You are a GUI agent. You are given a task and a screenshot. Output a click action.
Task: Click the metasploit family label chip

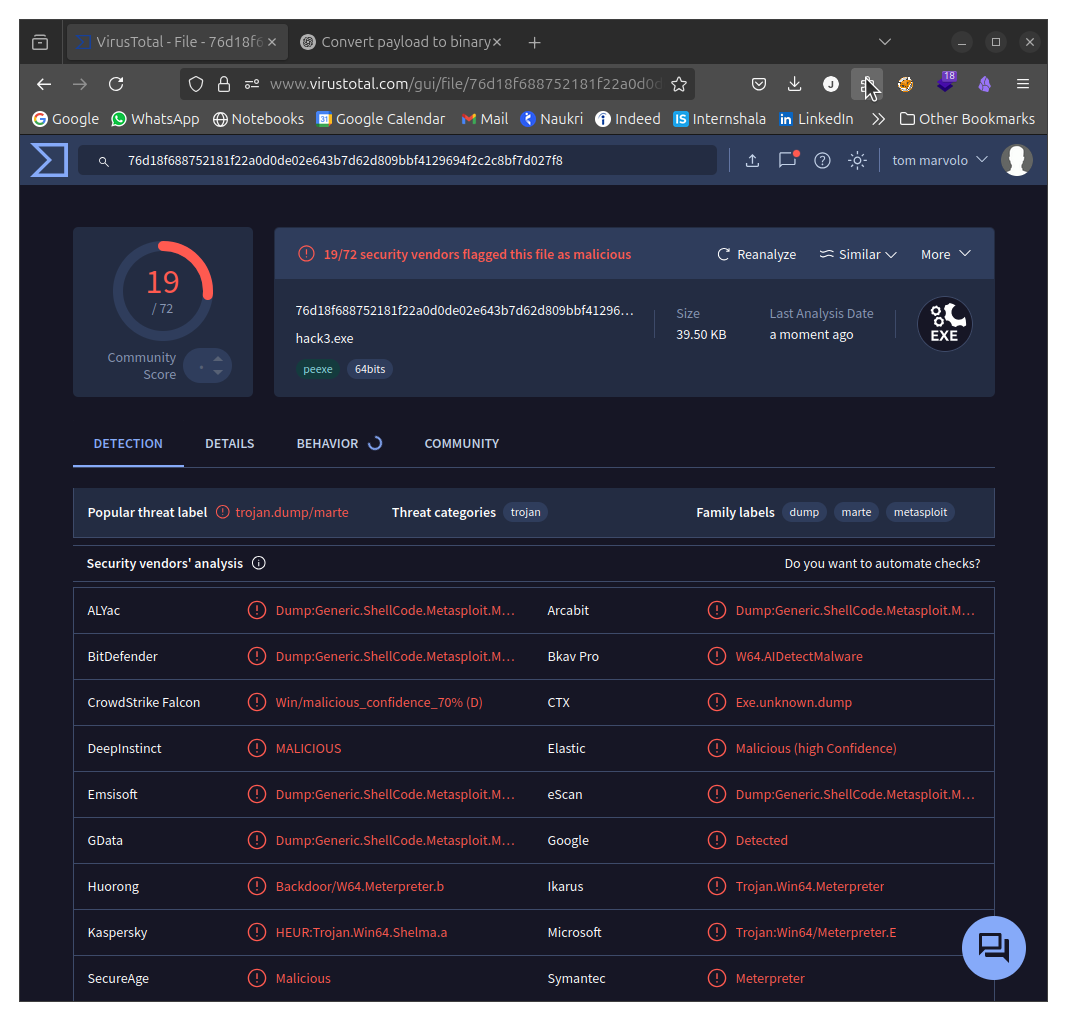[x=920, y=513]
